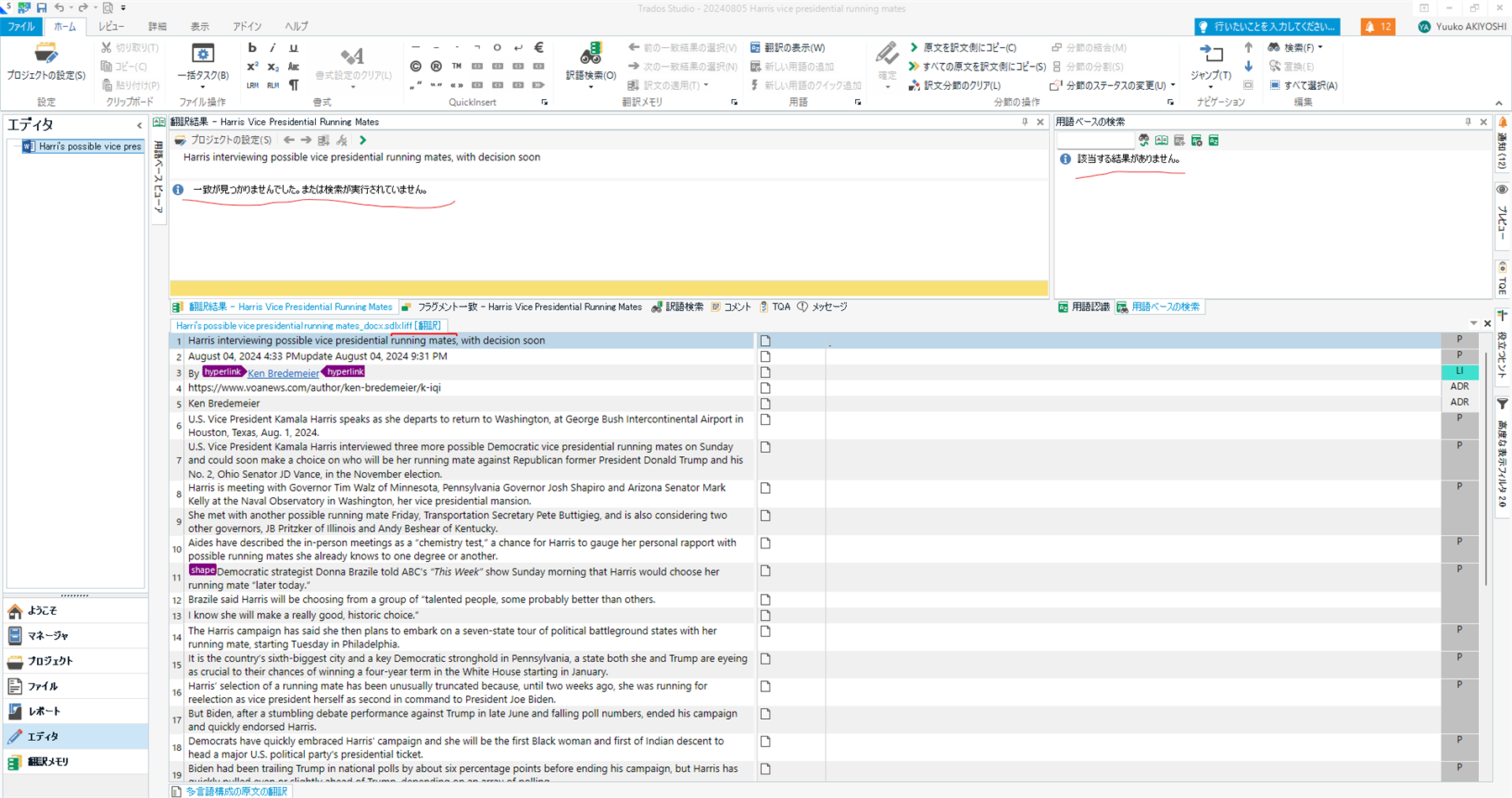Toggle pin on the 用語ベースの検索 panel
The image size is (1512, 798).
point(1468,122)
